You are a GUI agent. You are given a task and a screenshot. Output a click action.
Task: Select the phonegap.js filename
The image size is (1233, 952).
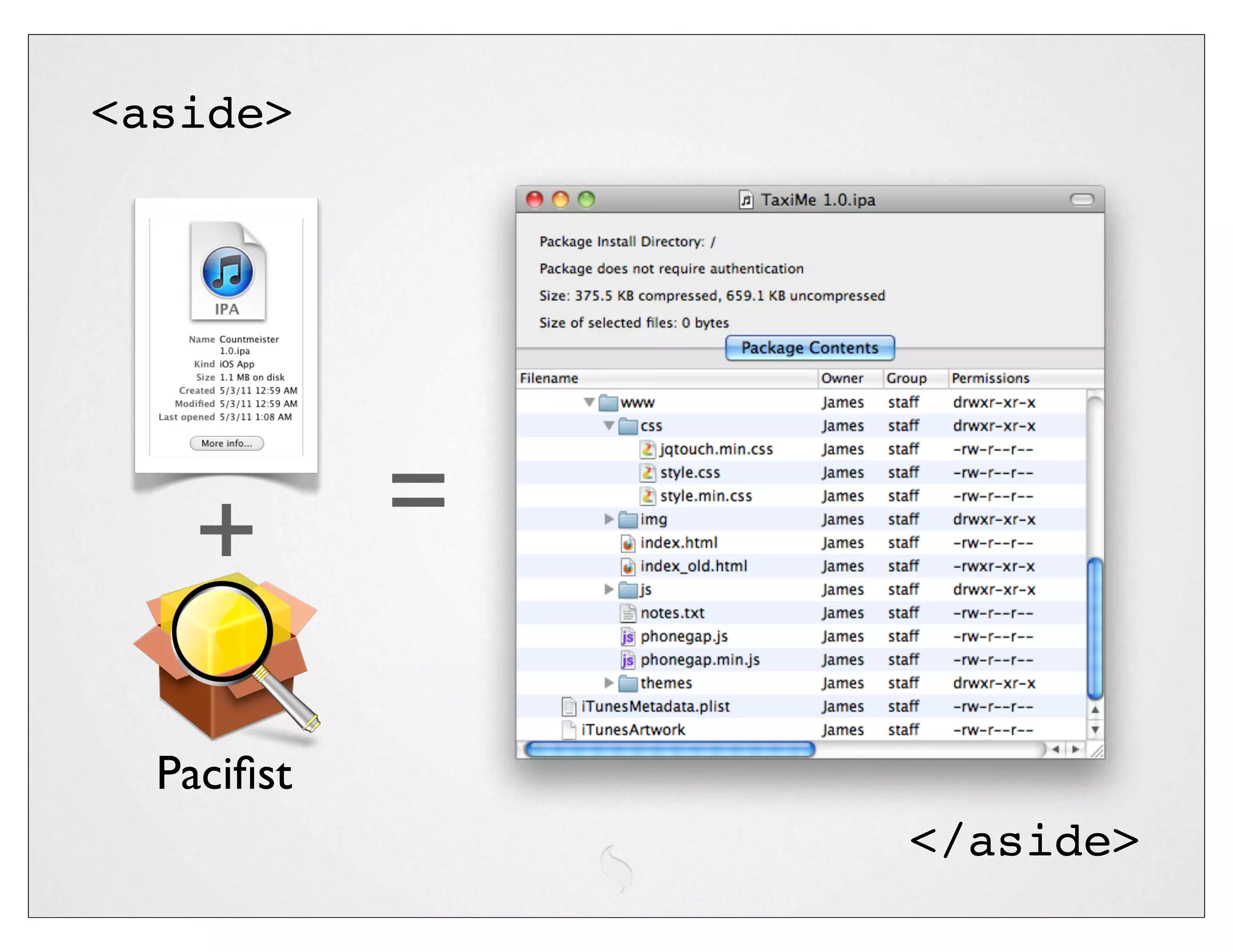[x=685, y=637]
